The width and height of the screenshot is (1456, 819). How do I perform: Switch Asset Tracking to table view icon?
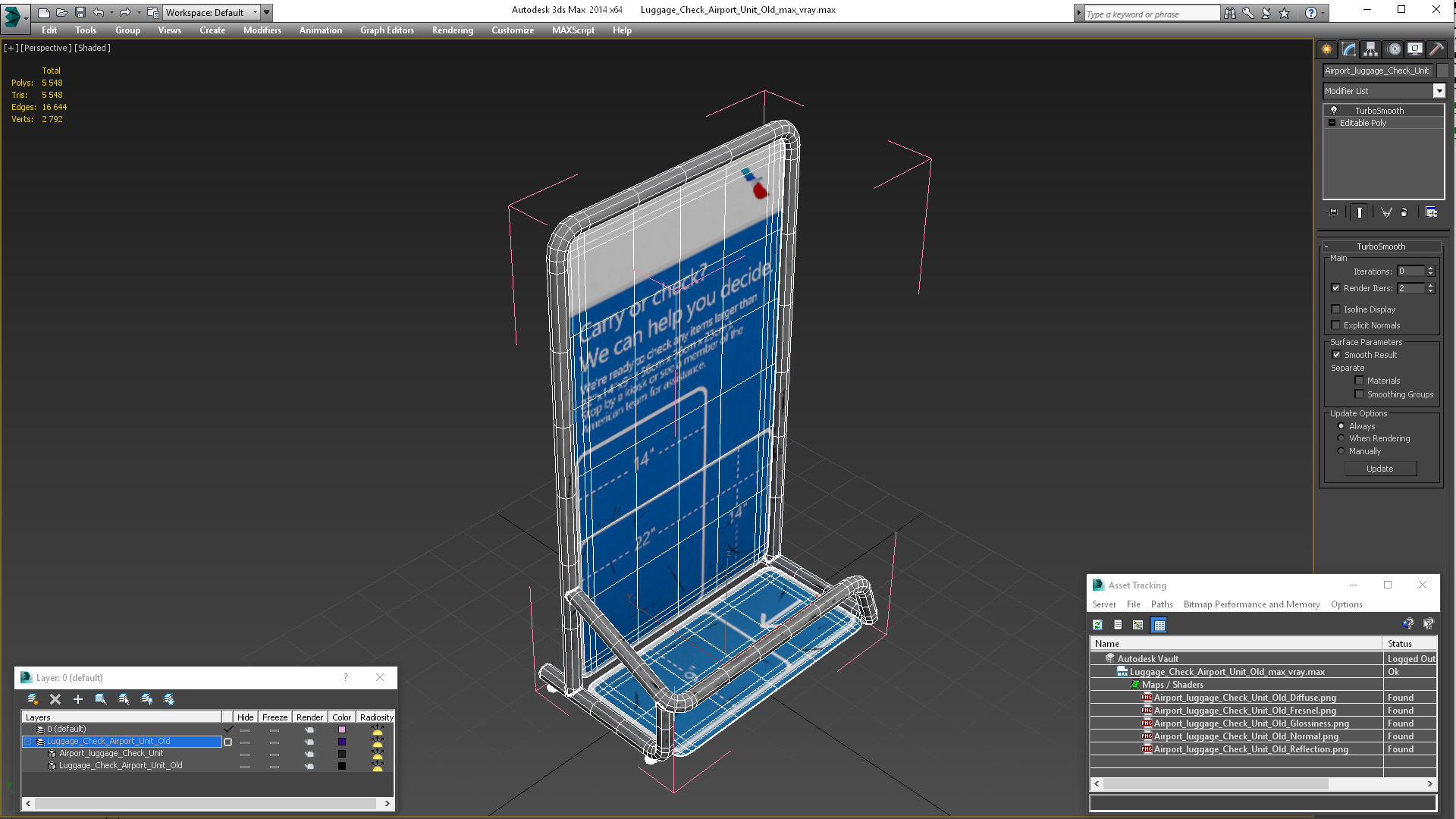pos(1159,625)
